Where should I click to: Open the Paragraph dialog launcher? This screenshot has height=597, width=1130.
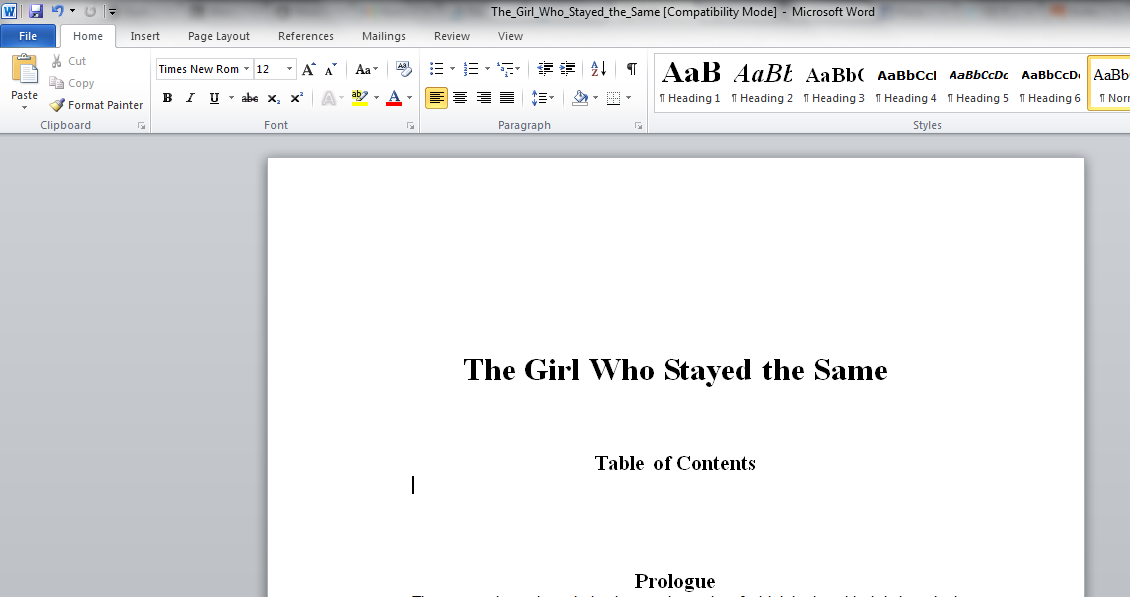[638, 125]
